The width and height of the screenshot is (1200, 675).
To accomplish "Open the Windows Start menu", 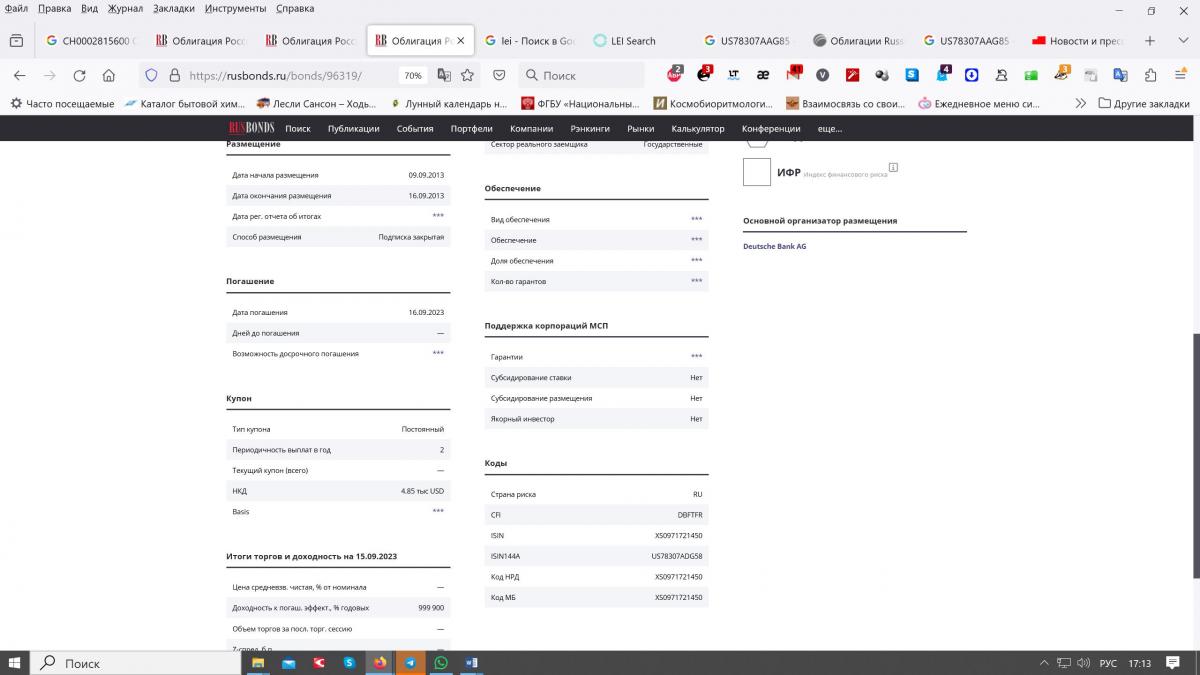I will click(15, 663).
